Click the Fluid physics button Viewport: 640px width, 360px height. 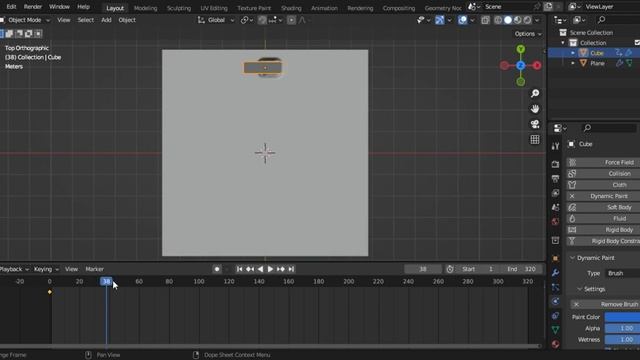coord(603,218)
